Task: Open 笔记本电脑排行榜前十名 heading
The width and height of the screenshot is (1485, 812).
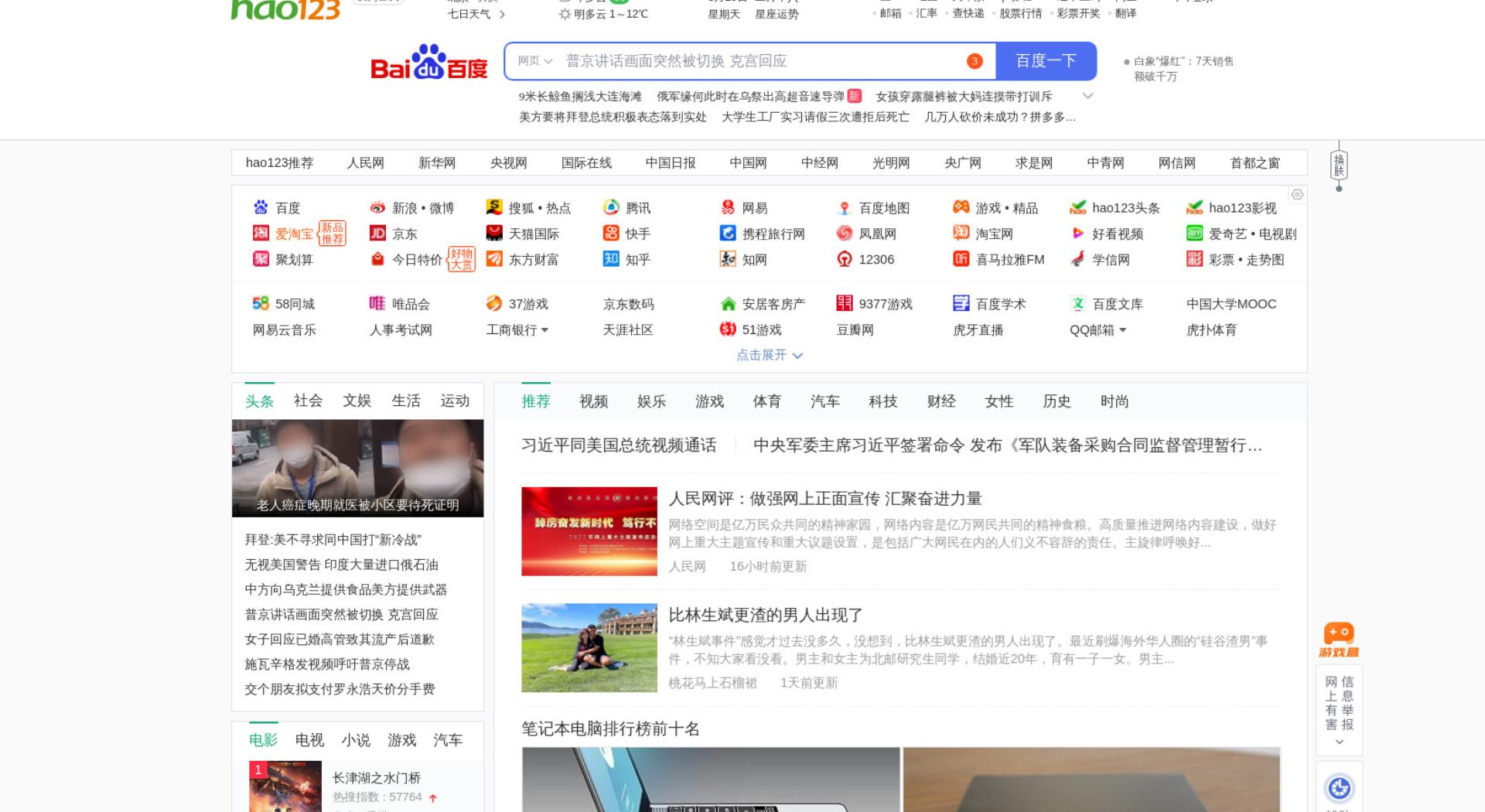Action: coord(610,728)
